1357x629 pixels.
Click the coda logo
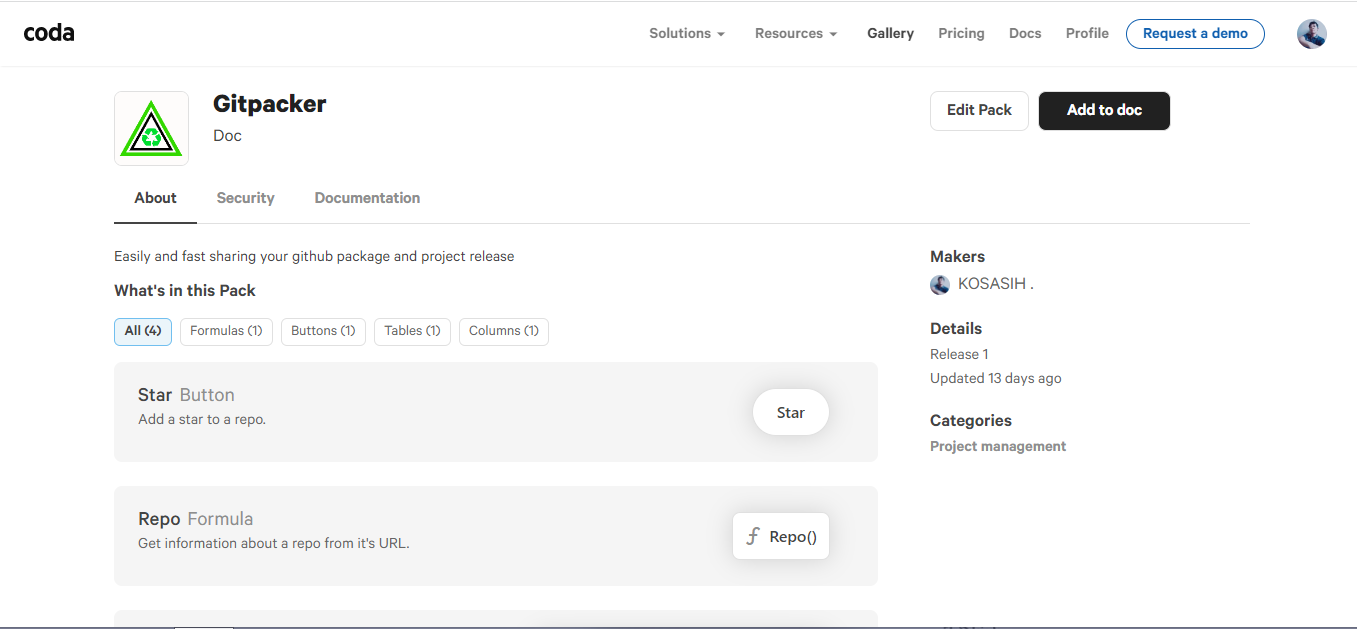pos(49,33)
